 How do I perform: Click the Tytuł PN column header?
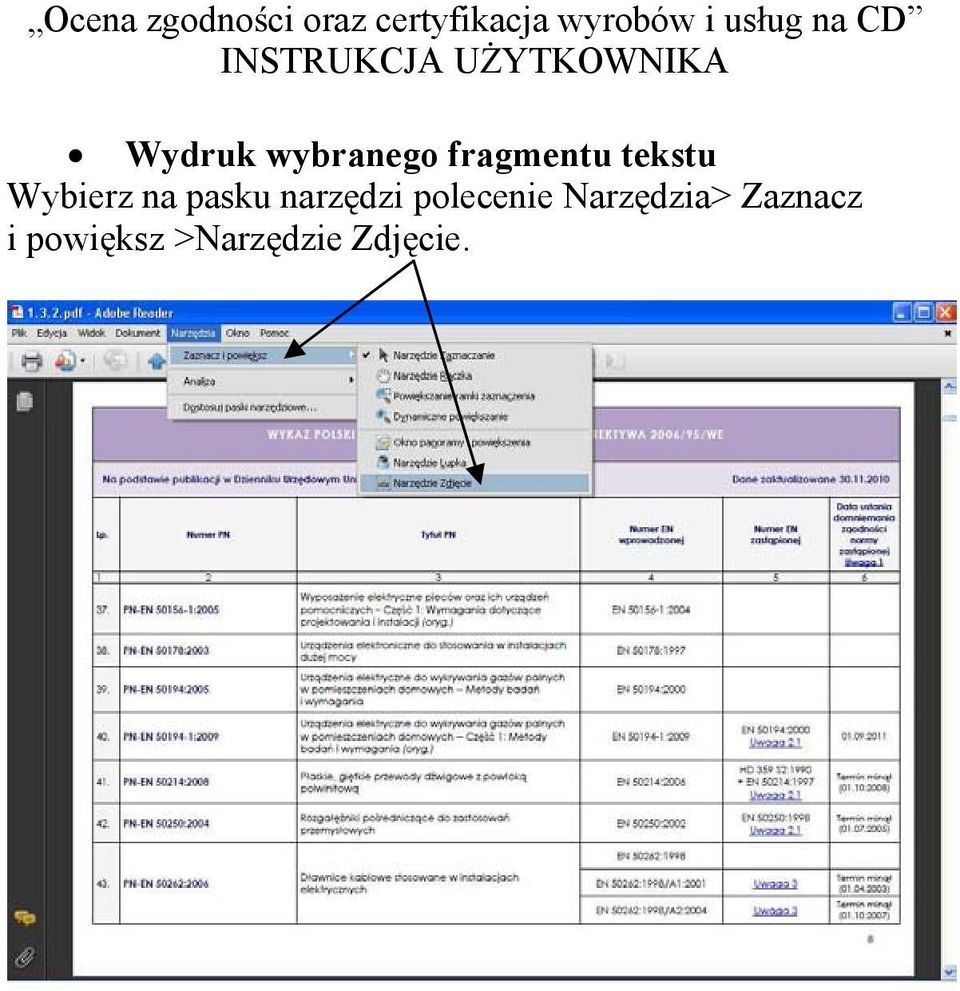click(x=438, y=535)
